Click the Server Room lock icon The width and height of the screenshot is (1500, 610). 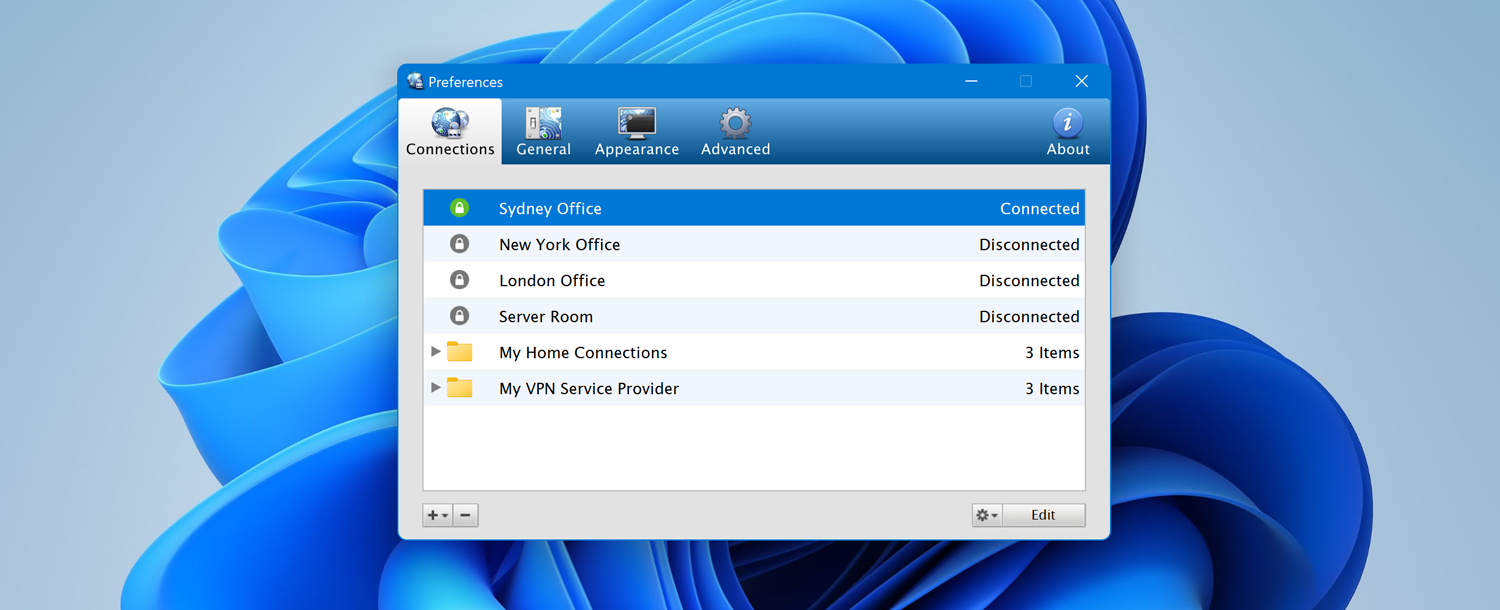point(459,316)
